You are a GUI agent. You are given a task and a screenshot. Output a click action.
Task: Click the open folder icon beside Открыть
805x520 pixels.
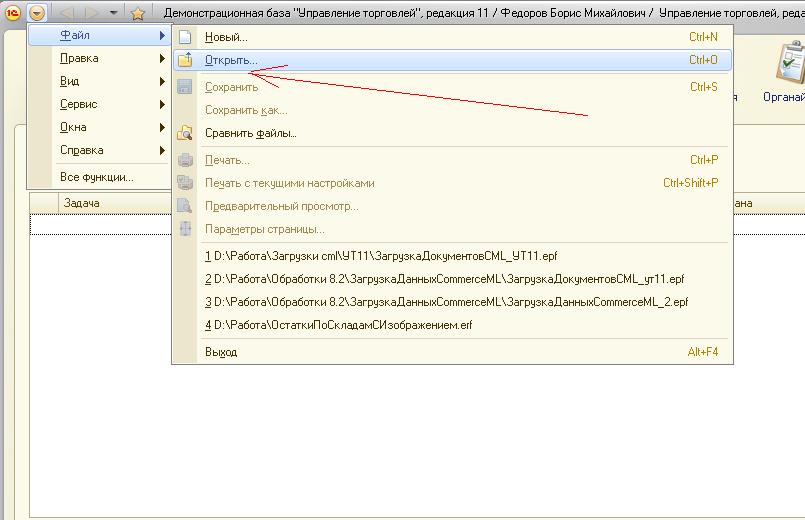pos(185,60)
